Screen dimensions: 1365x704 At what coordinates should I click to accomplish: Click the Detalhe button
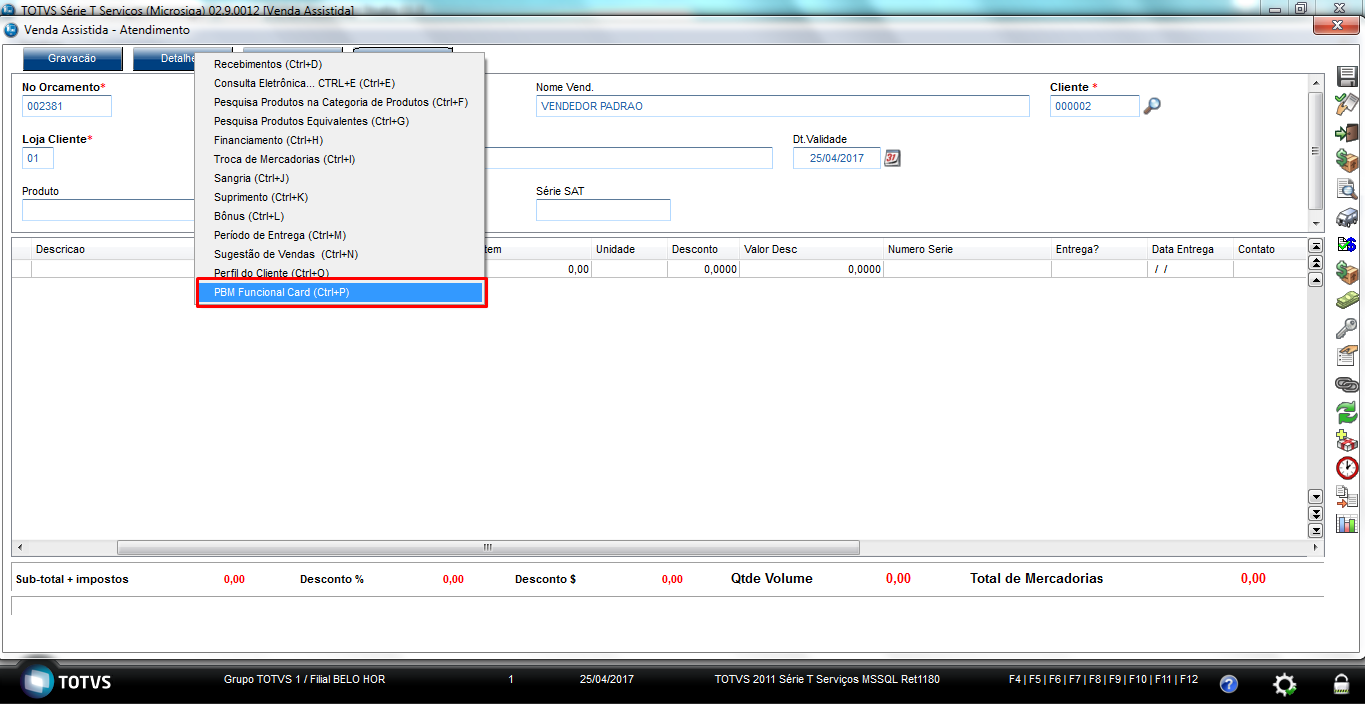[164, 59]
